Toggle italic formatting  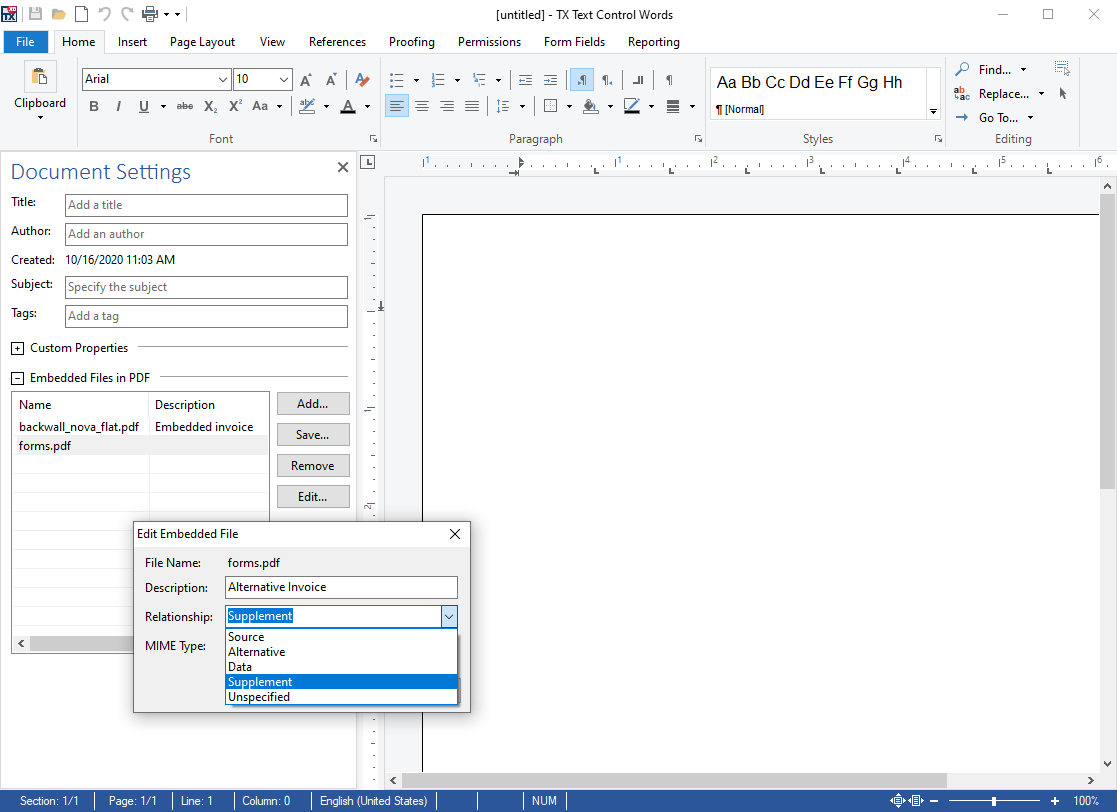(x=118, y=106)
